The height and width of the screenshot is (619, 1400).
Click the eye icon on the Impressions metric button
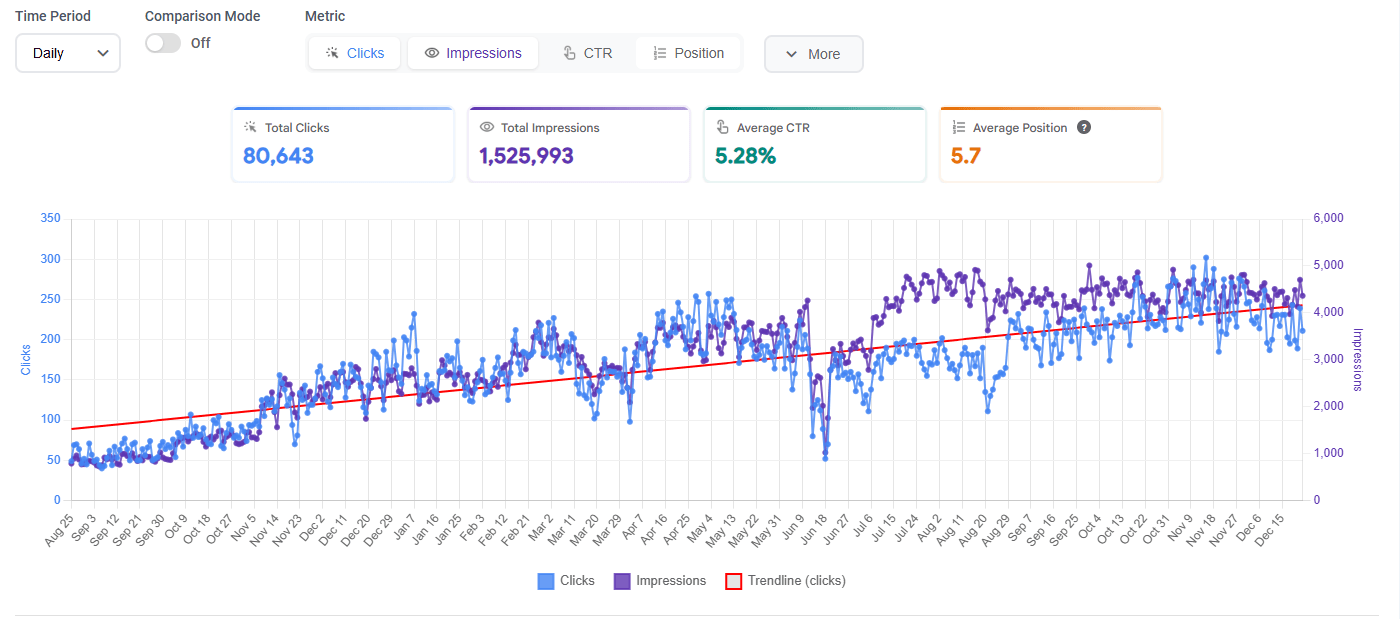432,53
